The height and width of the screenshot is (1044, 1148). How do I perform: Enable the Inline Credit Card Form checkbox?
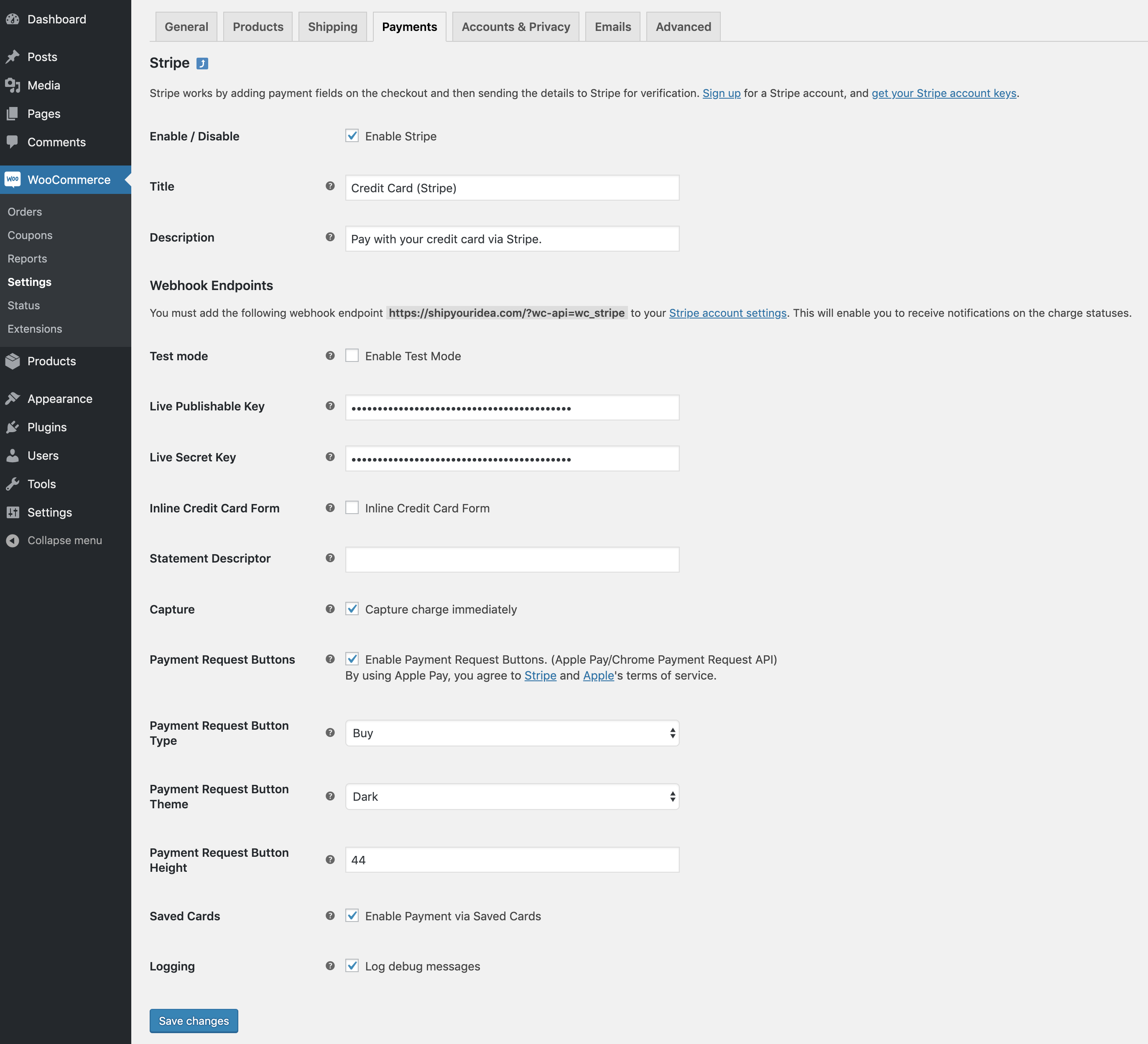pos(352,507)
